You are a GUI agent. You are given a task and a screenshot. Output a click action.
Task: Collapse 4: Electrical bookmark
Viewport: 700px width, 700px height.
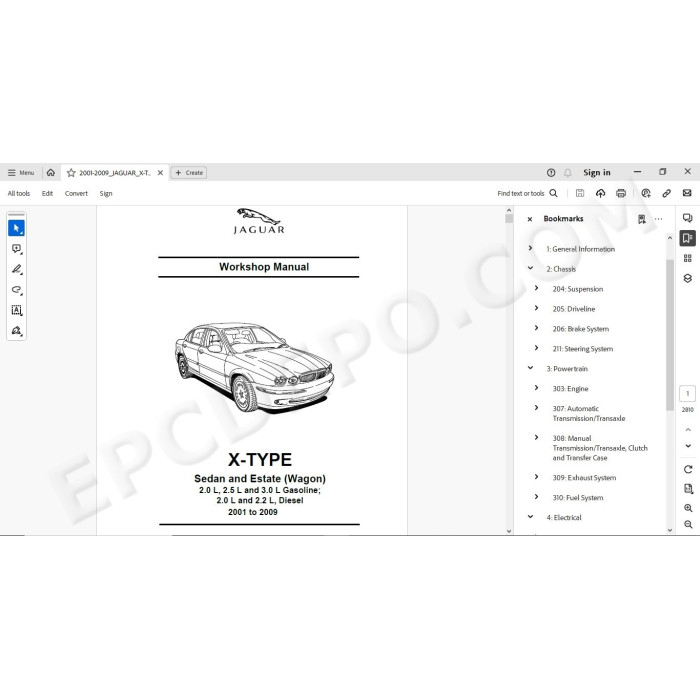[530, 517]
